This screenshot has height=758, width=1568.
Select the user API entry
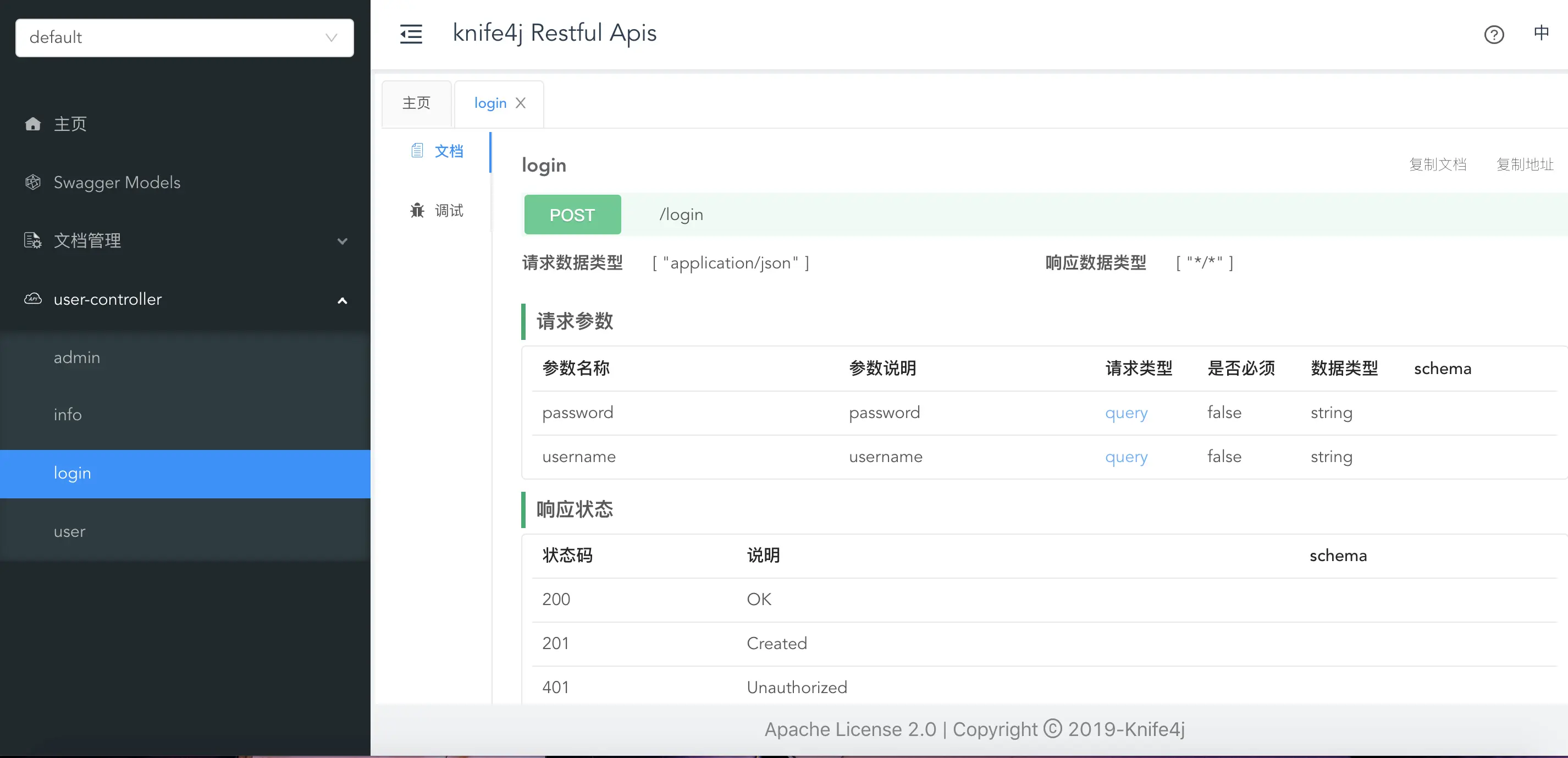[69, 531]
